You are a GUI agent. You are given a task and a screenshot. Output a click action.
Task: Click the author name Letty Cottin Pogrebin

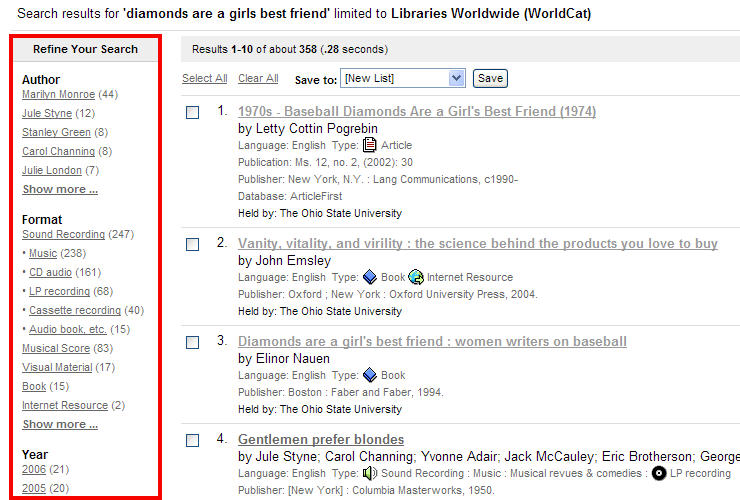click(317, 128)
